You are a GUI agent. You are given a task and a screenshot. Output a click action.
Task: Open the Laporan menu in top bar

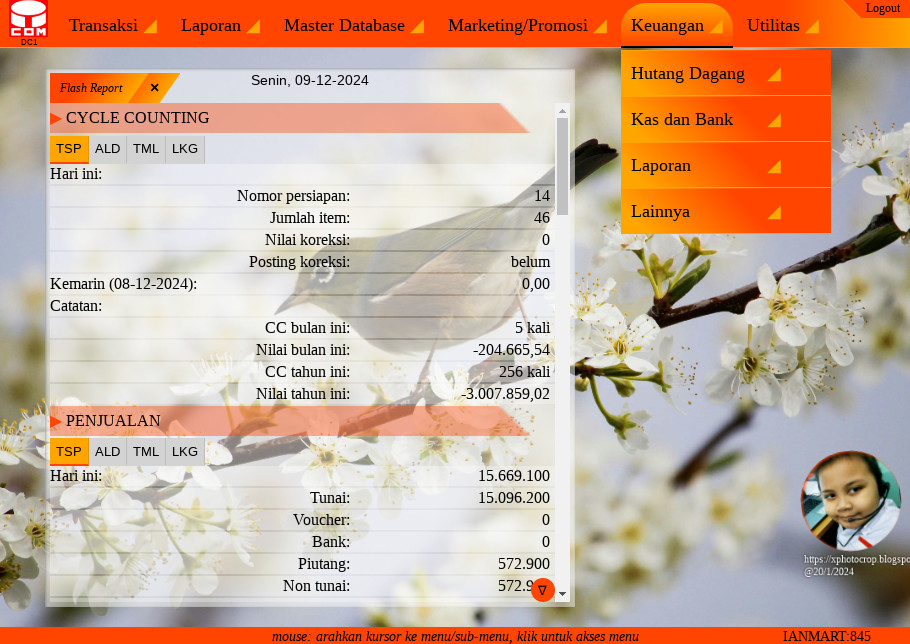tap(220, 26)
